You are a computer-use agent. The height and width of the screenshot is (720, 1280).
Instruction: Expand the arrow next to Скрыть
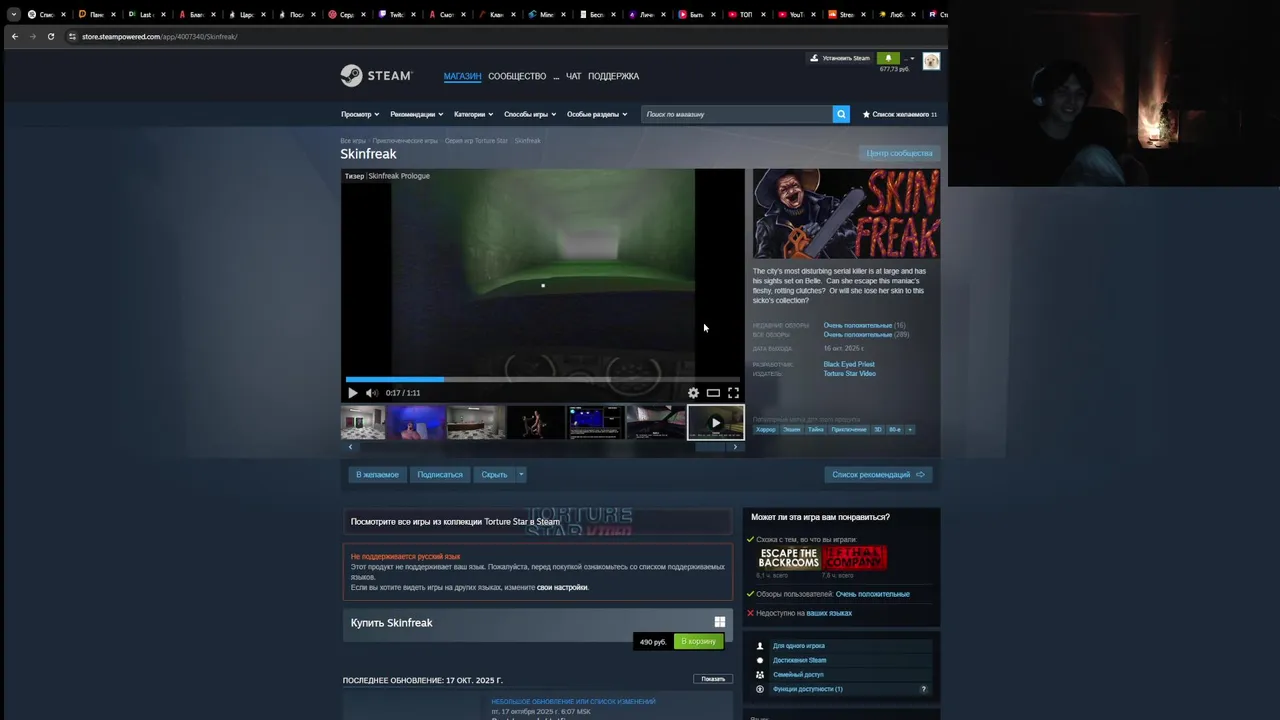[521, 474]
